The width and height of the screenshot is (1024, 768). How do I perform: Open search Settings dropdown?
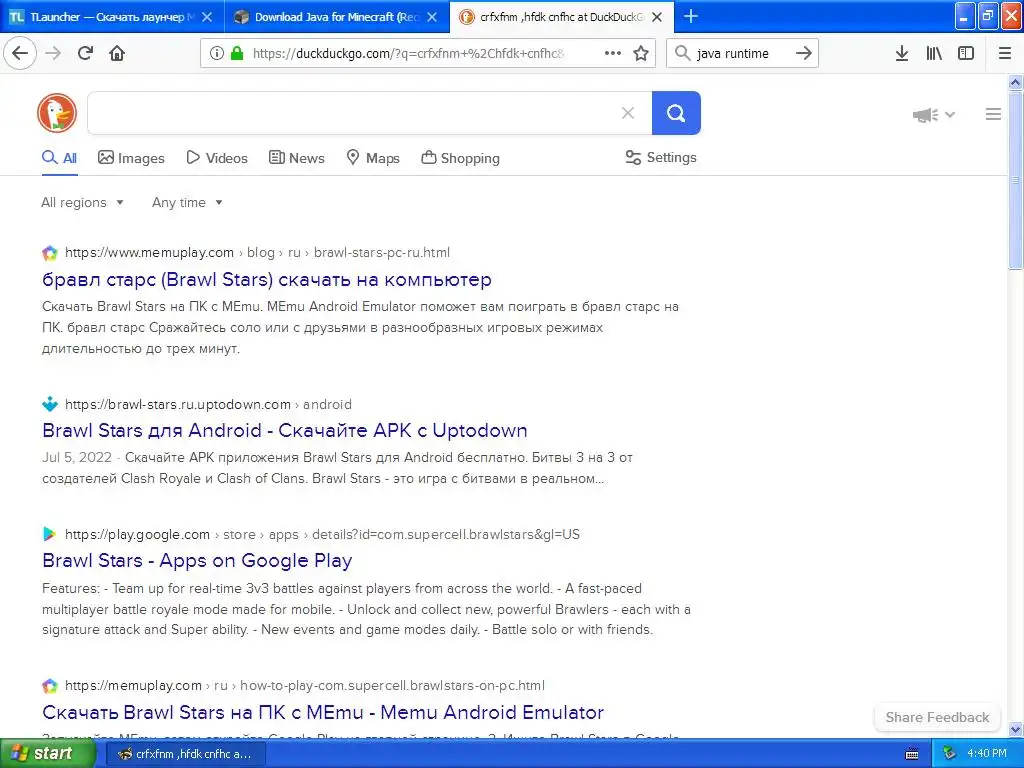pyautogui.click(x=661, y=157)
